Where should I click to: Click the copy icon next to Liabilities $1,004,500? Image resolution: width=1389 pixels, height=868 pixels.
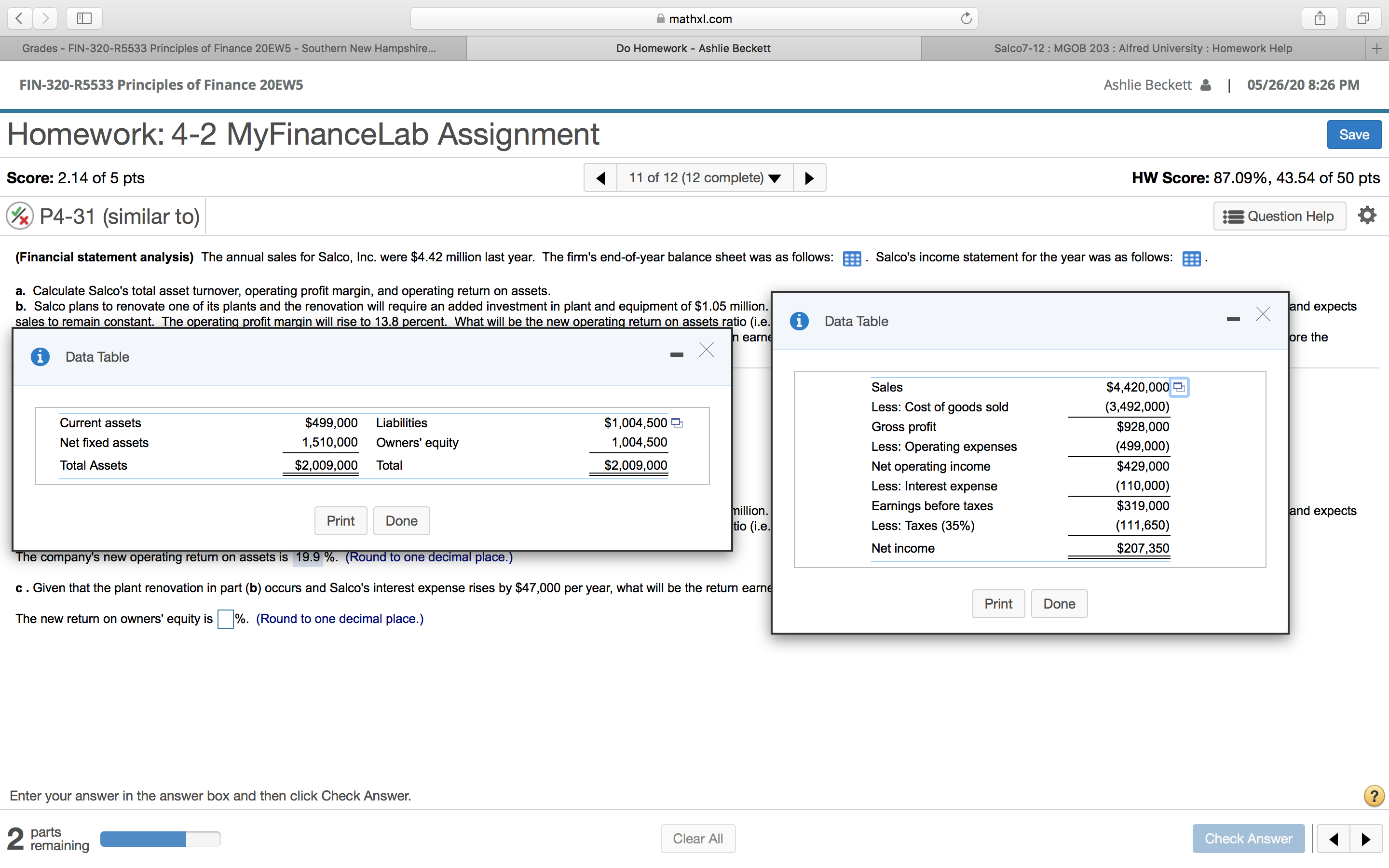tap(677, 422)
